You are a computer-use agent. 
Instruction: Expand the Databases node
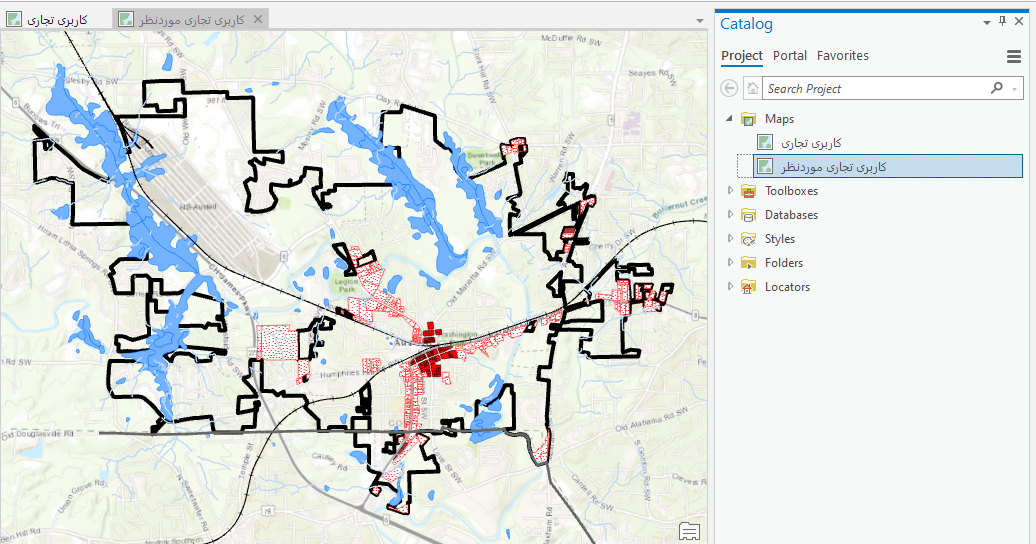(730, 215)
